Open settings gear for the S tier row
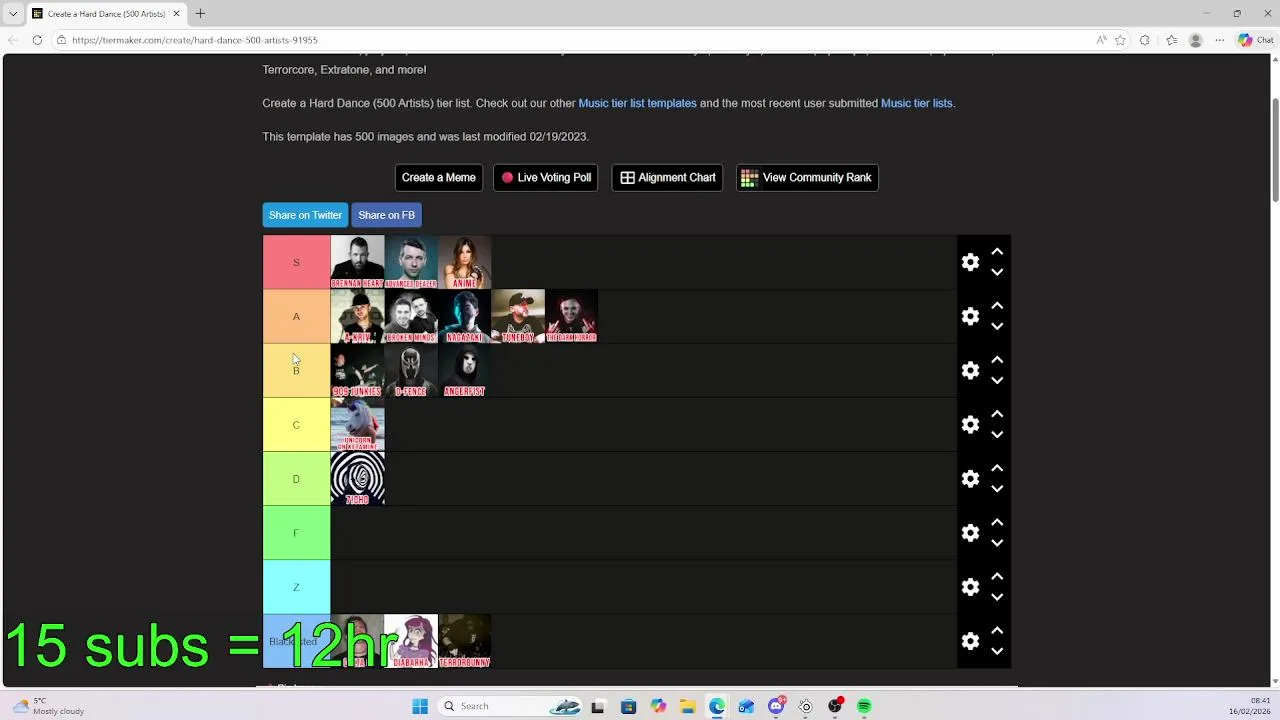This screenshot has width=1280, height=720. [970, 262]
